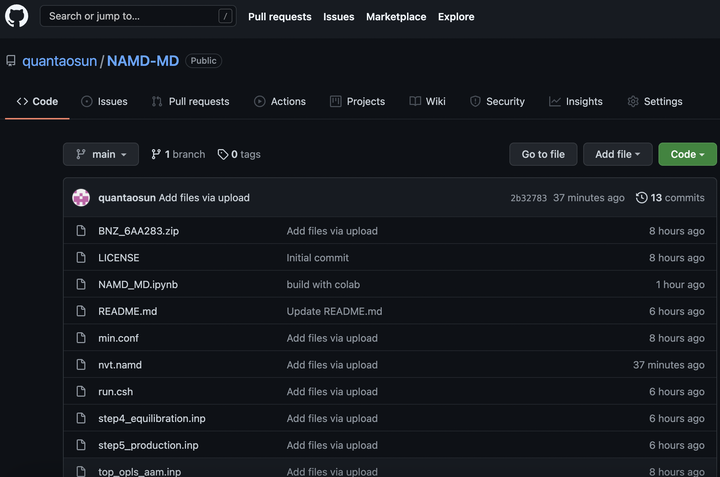Click the file icon beside LICENSE
The width and height of the screenshot is (720, 477).
point(82,258)
